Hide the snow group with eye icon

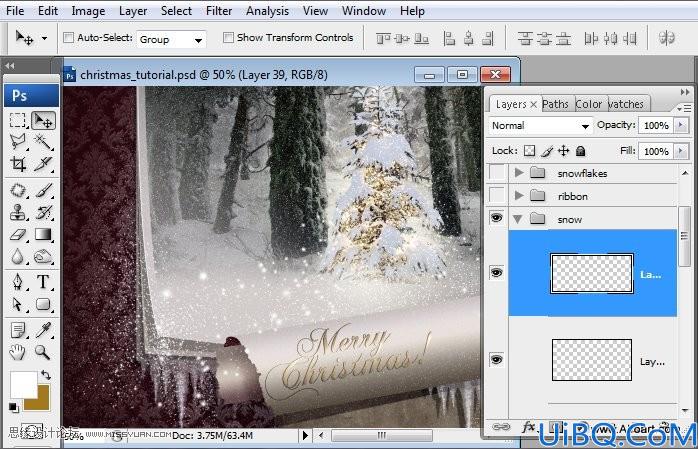click(x=496, y=218)
